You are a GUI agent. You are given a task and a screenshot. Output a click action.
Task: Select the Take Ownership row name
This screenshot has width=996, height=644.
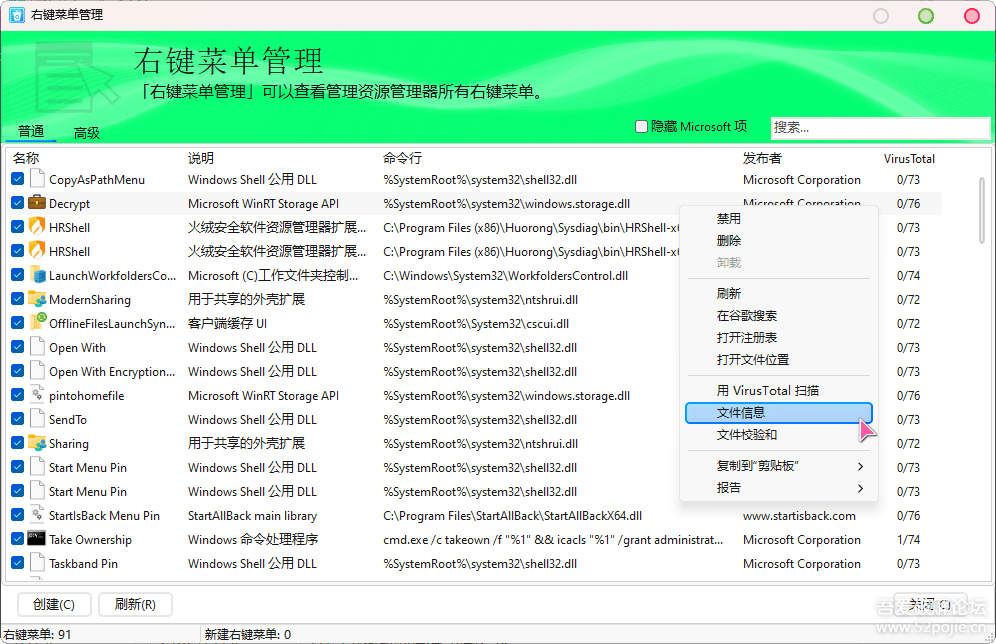tap(90, 540)
